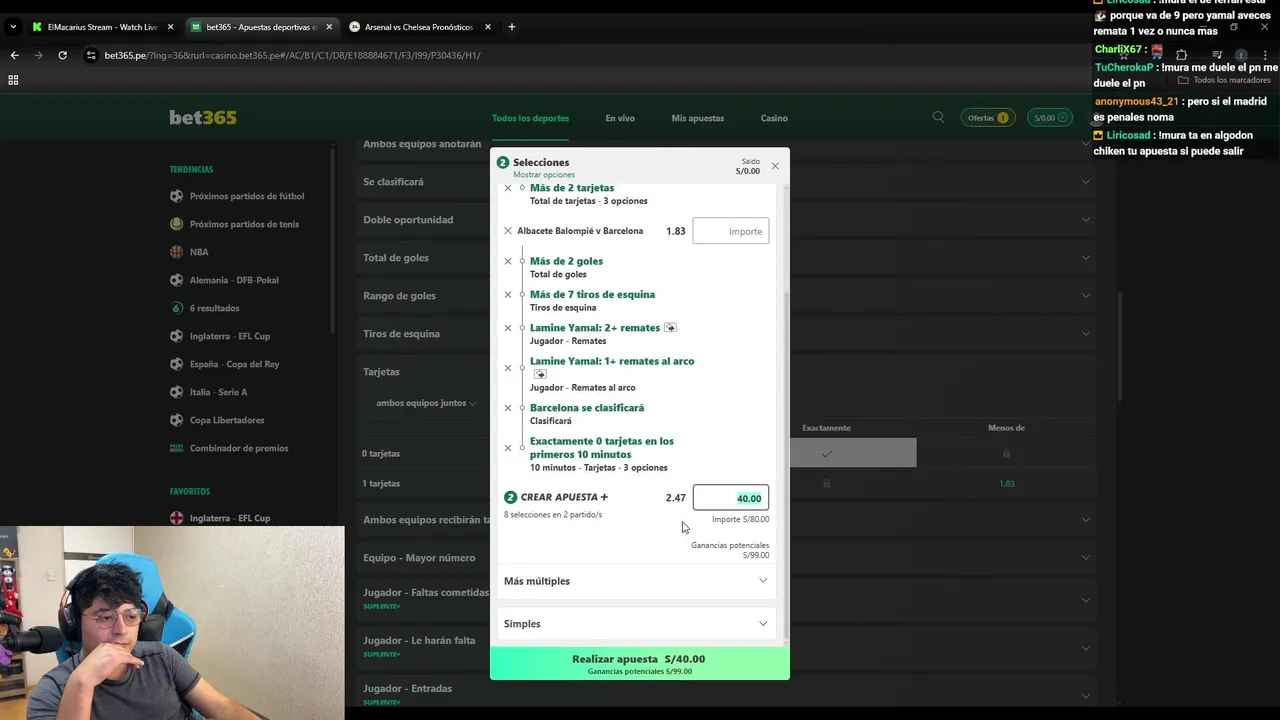This screenshot has width=1280, height=720.
Task: Open tab search dropdown arrow
Action: click(13, 27)
